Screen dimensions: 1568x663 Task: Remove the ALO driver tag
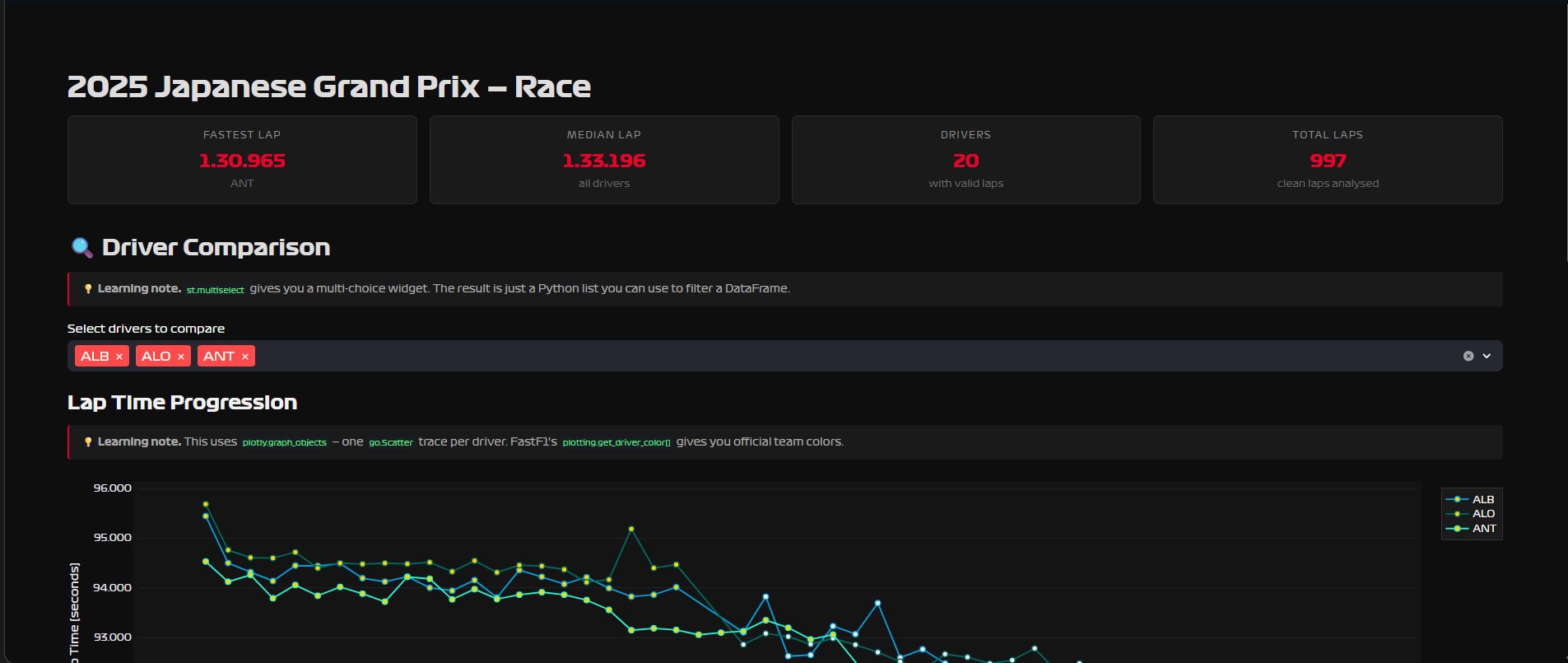pyautogui.click(x=181, y=357)
